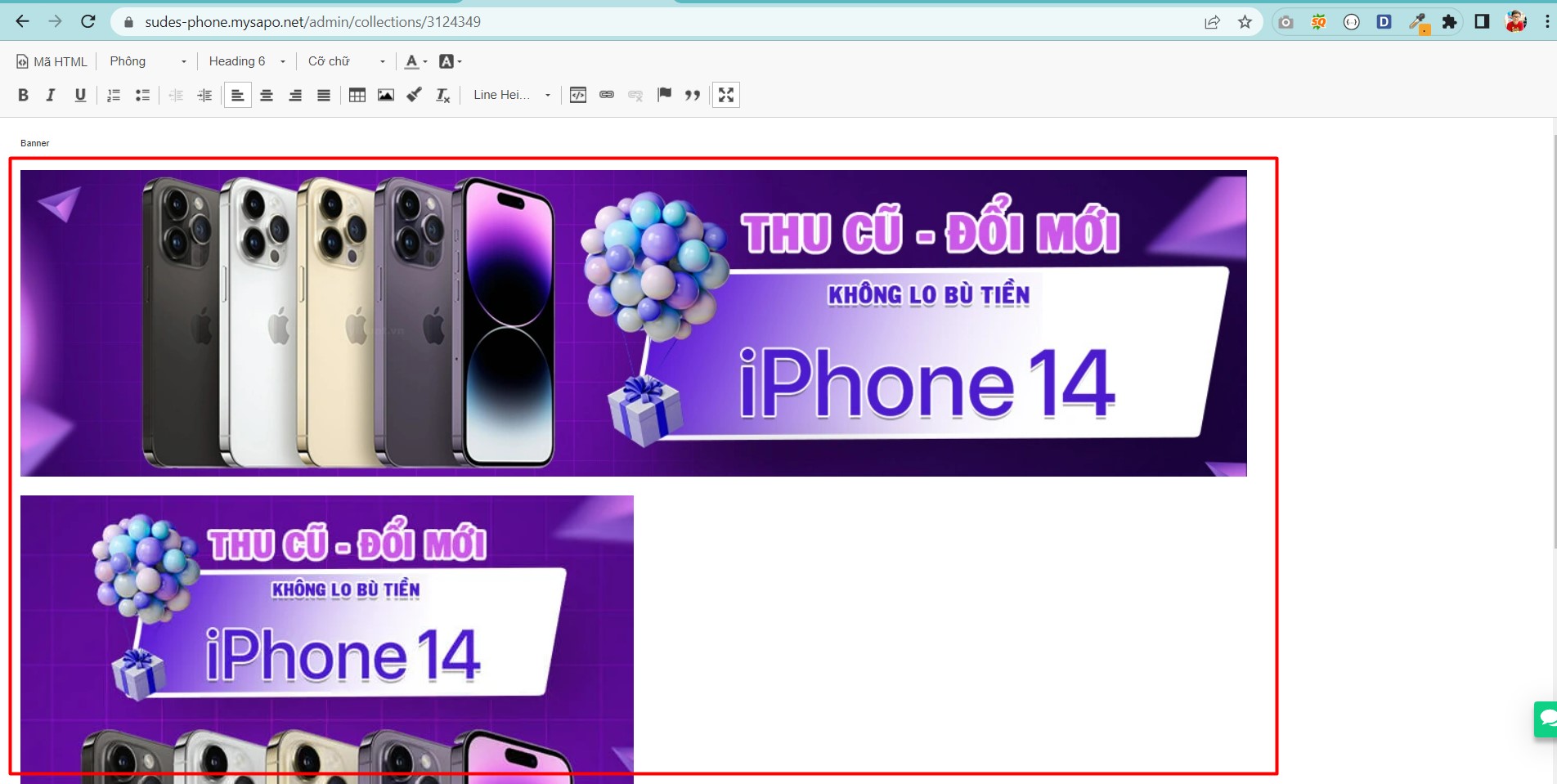This screenshot has height=784, width=1557.
Task: Open the Chrome three-dot menu
Action: tap(1547, 22)
